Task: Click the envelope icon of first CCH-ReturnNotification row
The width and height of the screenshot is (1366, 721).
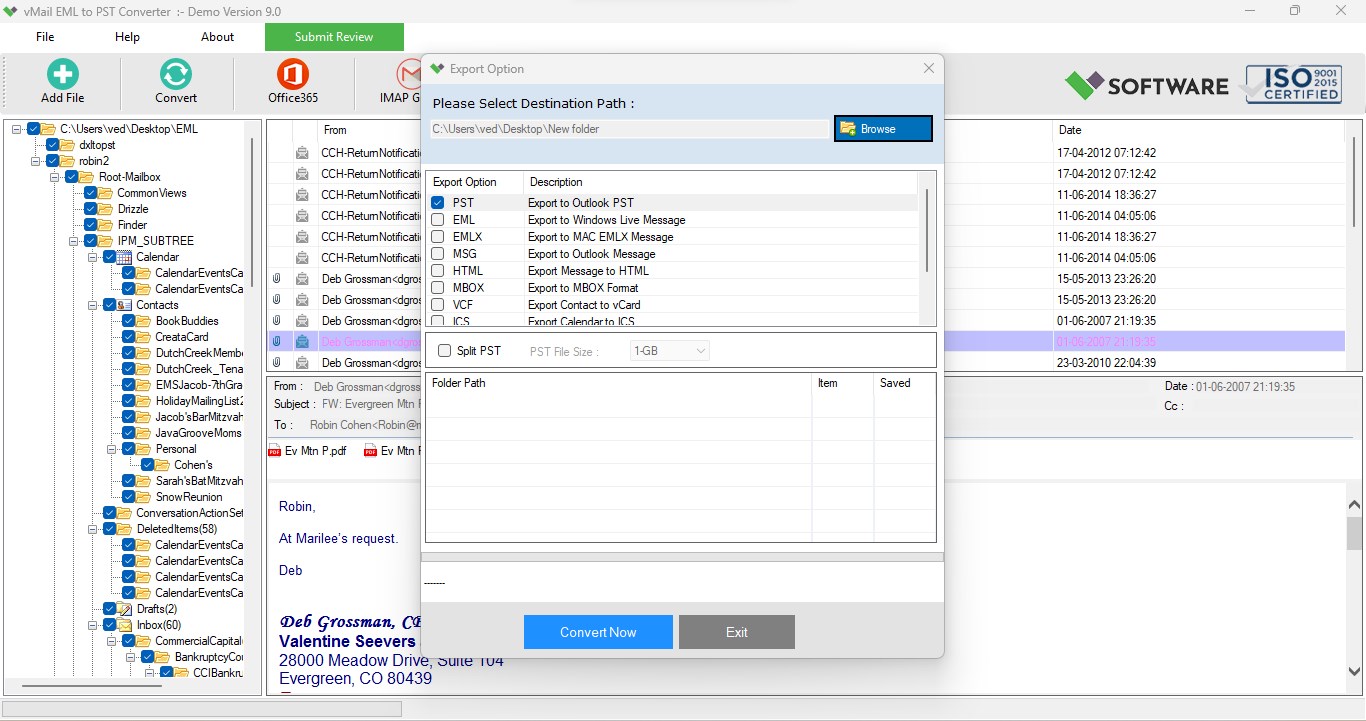Action: pyautogui.click(x=302, y=153)
